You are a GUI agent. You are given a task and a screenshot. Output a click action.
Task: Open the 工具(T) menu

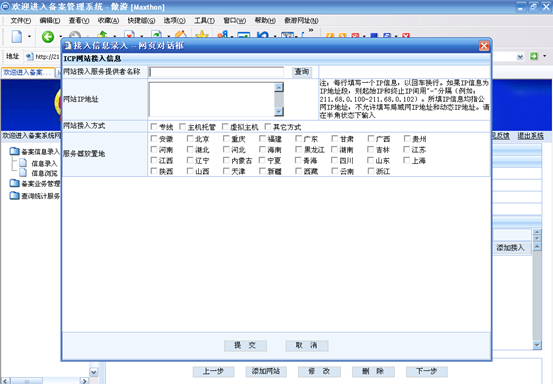coord(205,20)
